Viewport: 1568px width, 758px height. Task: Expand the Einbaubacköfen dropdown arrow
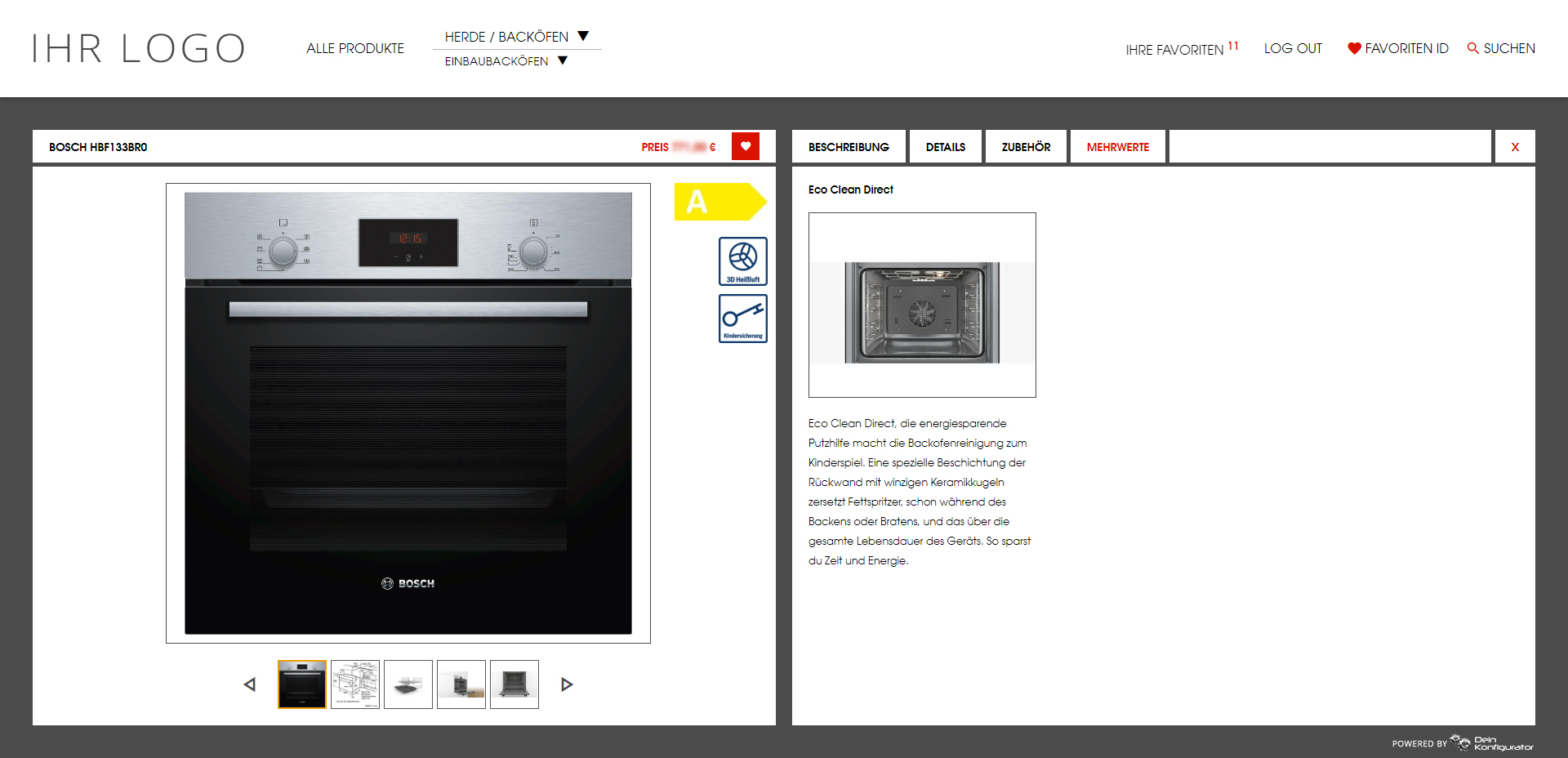click(563, 60)
